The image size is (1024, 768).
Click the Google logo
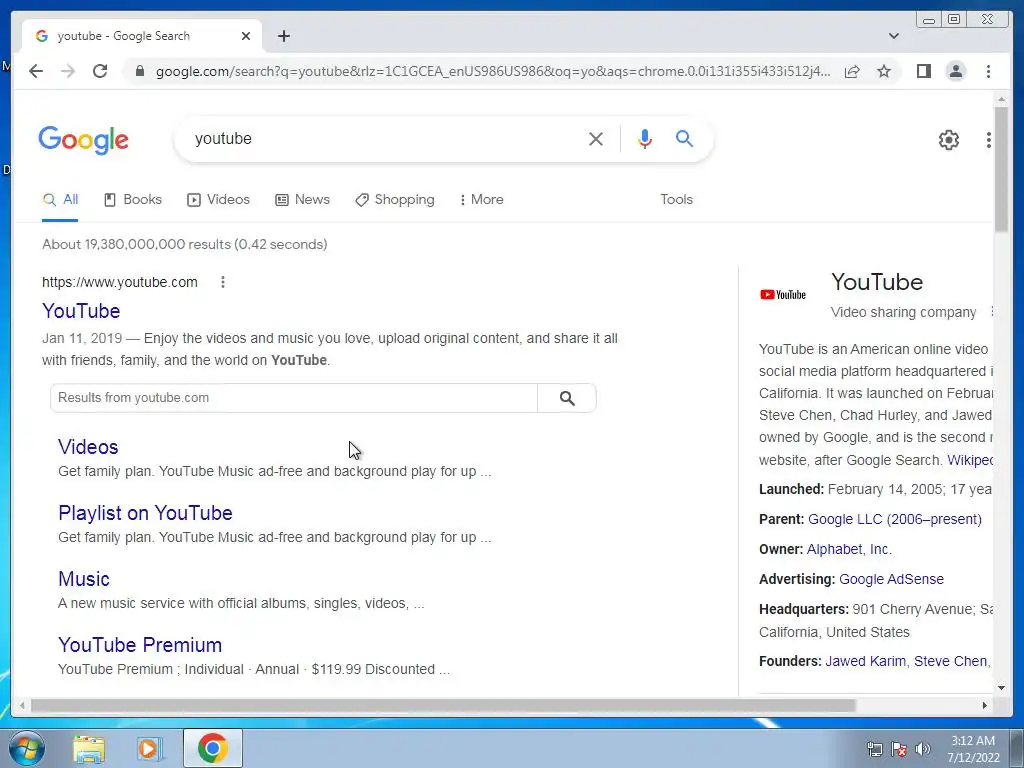pyautogui.click(x=84, y=140)
